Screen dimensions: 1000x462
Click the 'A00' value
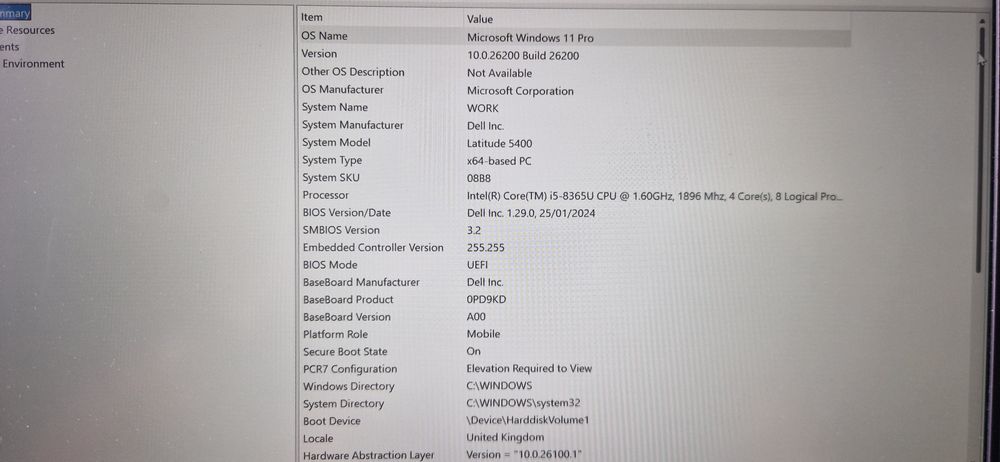pos(476,317)
